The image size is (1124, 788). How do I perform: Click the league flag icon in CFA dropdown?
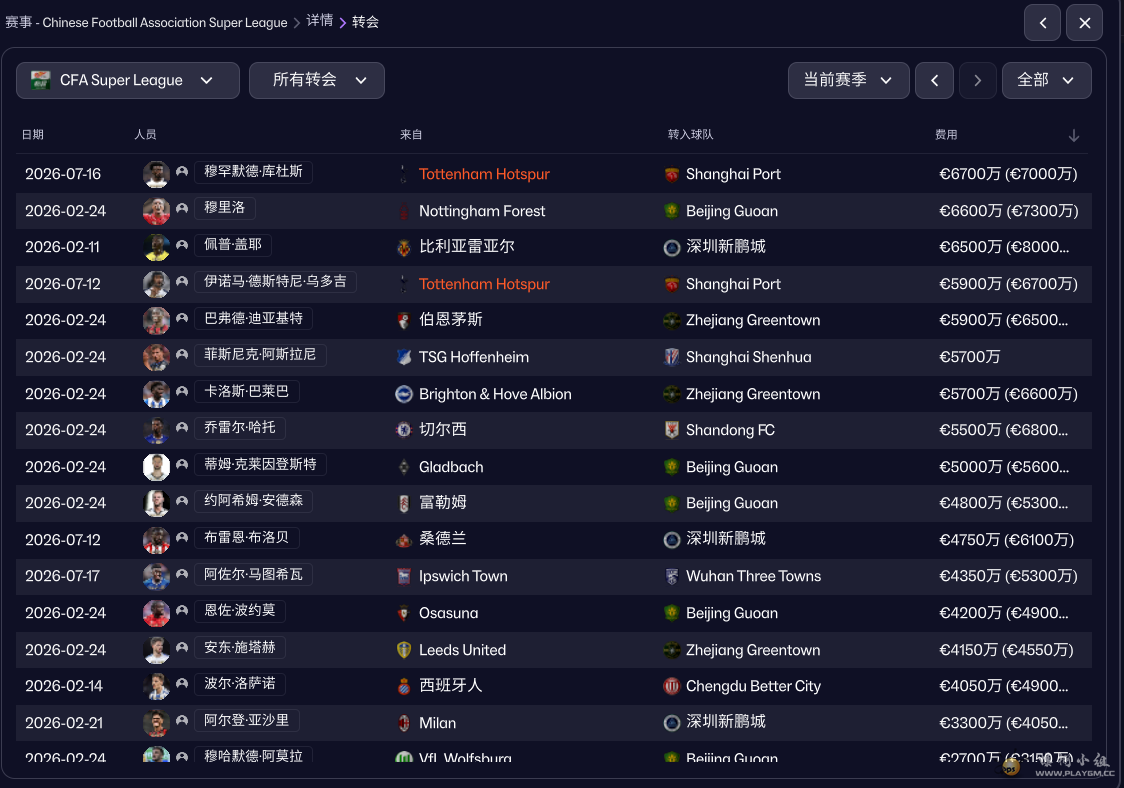click(x=41, y=80)
